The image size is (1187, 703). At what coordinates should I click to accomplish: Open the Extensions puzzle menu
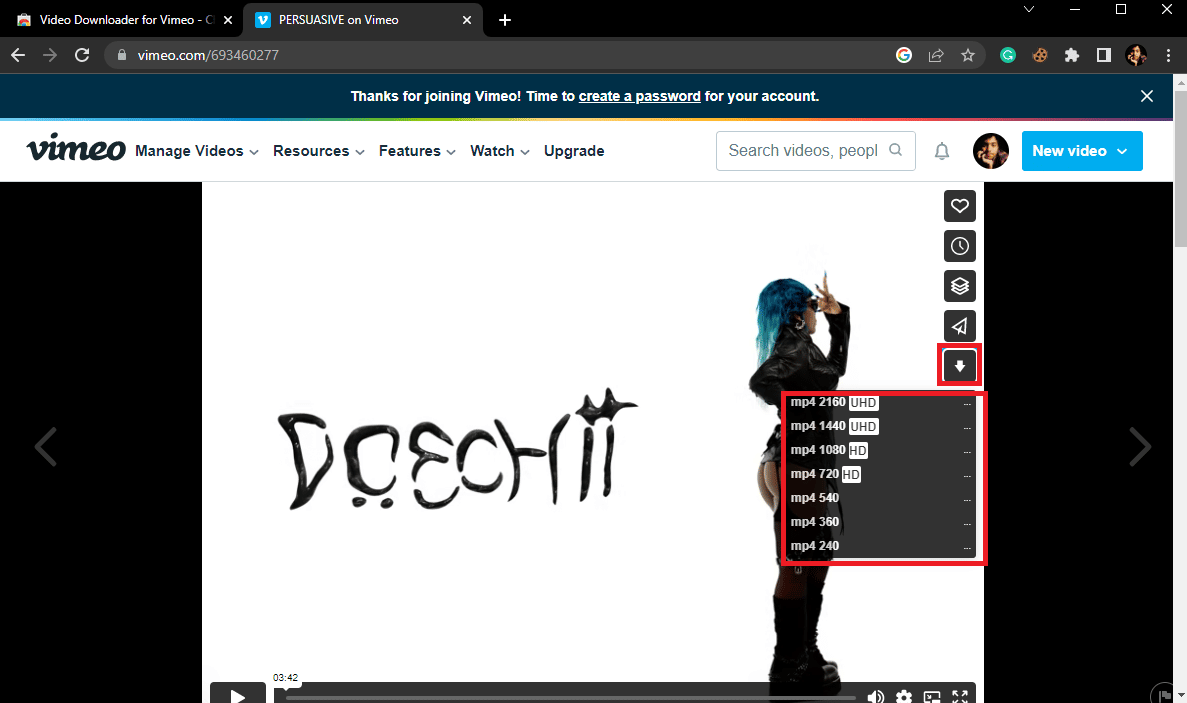coord(1072,55)
